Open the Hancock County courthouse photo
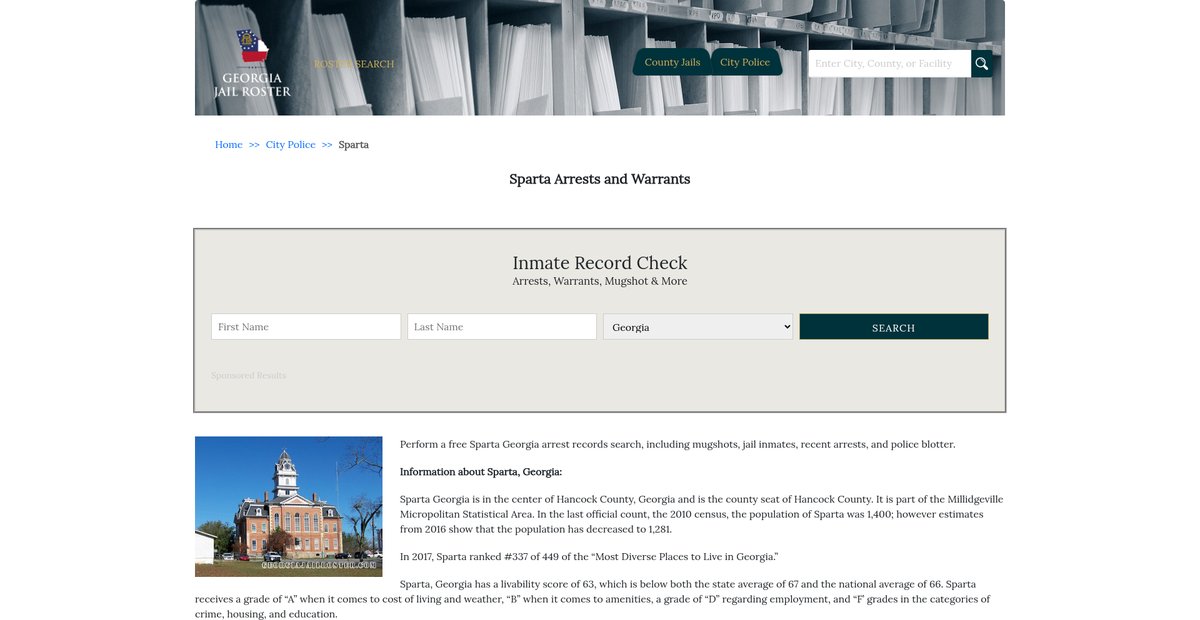 pyautogui.click(x=289, y=506)
